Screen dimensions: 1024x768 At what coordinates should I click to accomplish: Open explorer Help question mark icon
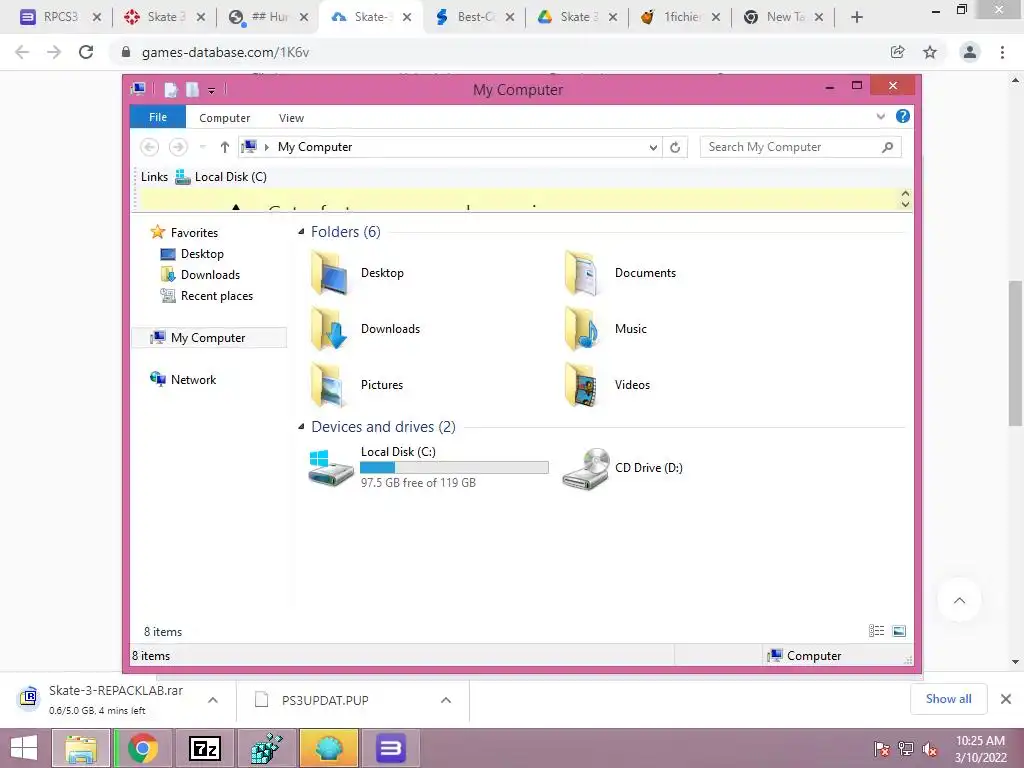[903, 116]
